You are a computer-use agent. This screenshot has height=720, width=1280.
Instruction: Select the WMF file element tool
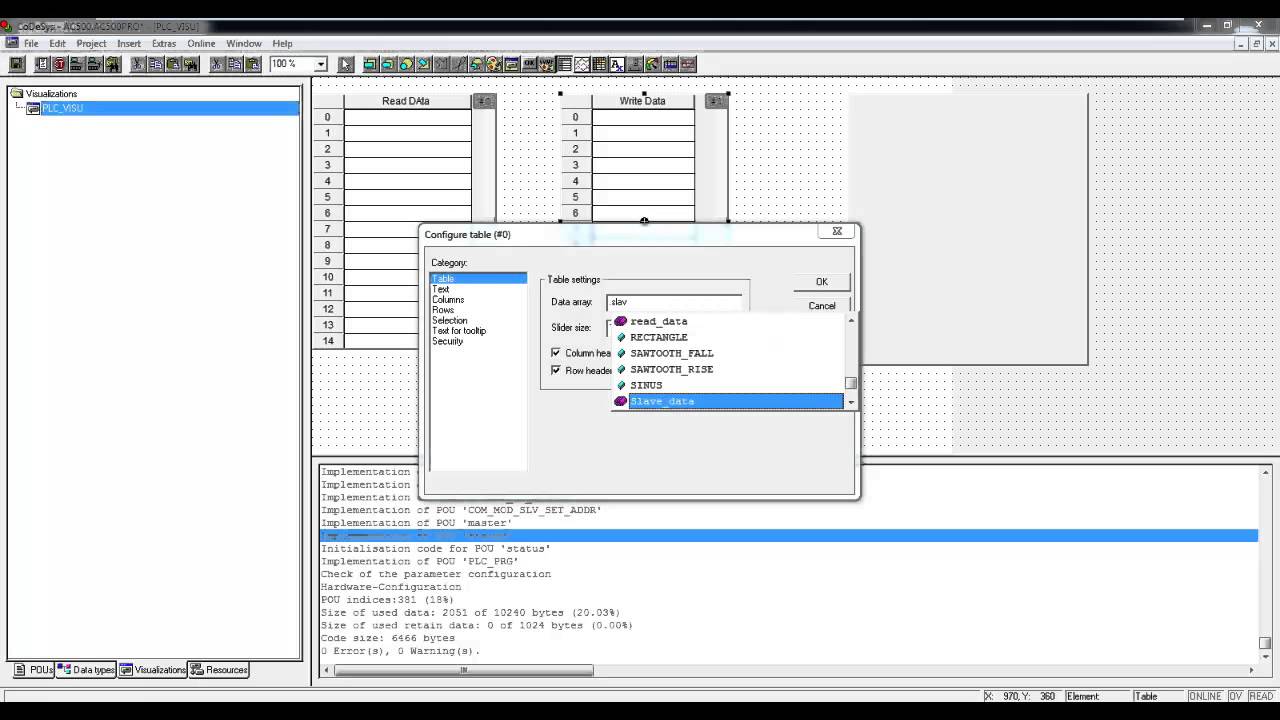pos(546,64)
